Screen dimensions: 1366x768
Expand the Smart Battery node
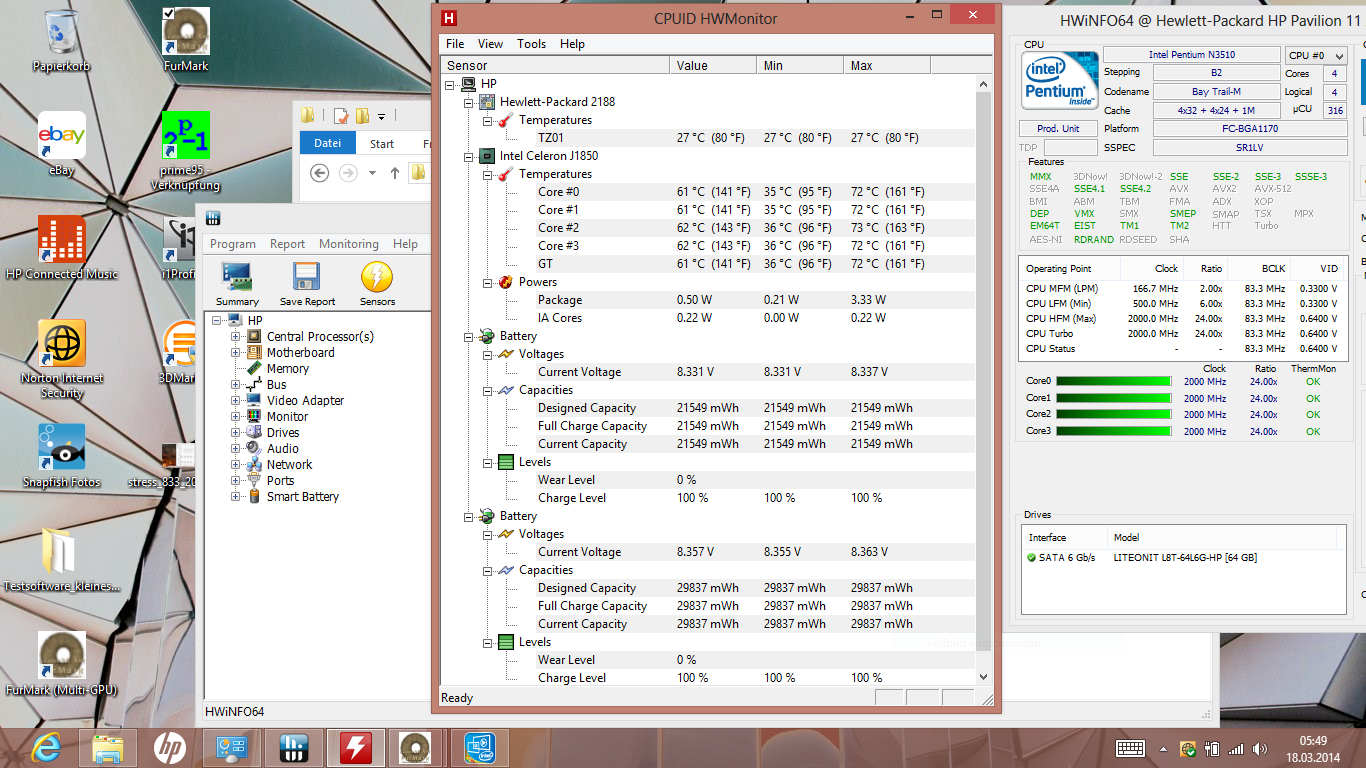236,497
